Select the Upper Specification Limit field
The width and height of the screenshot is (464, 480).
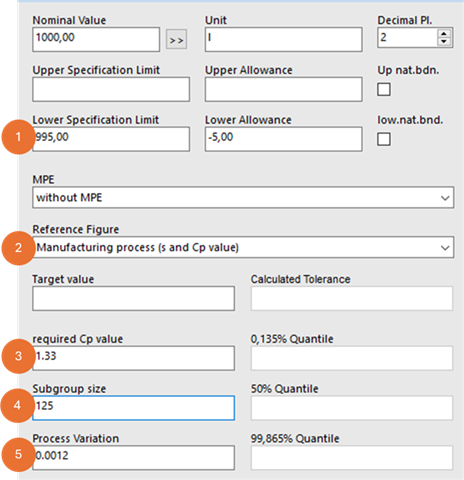click(111, 89)
